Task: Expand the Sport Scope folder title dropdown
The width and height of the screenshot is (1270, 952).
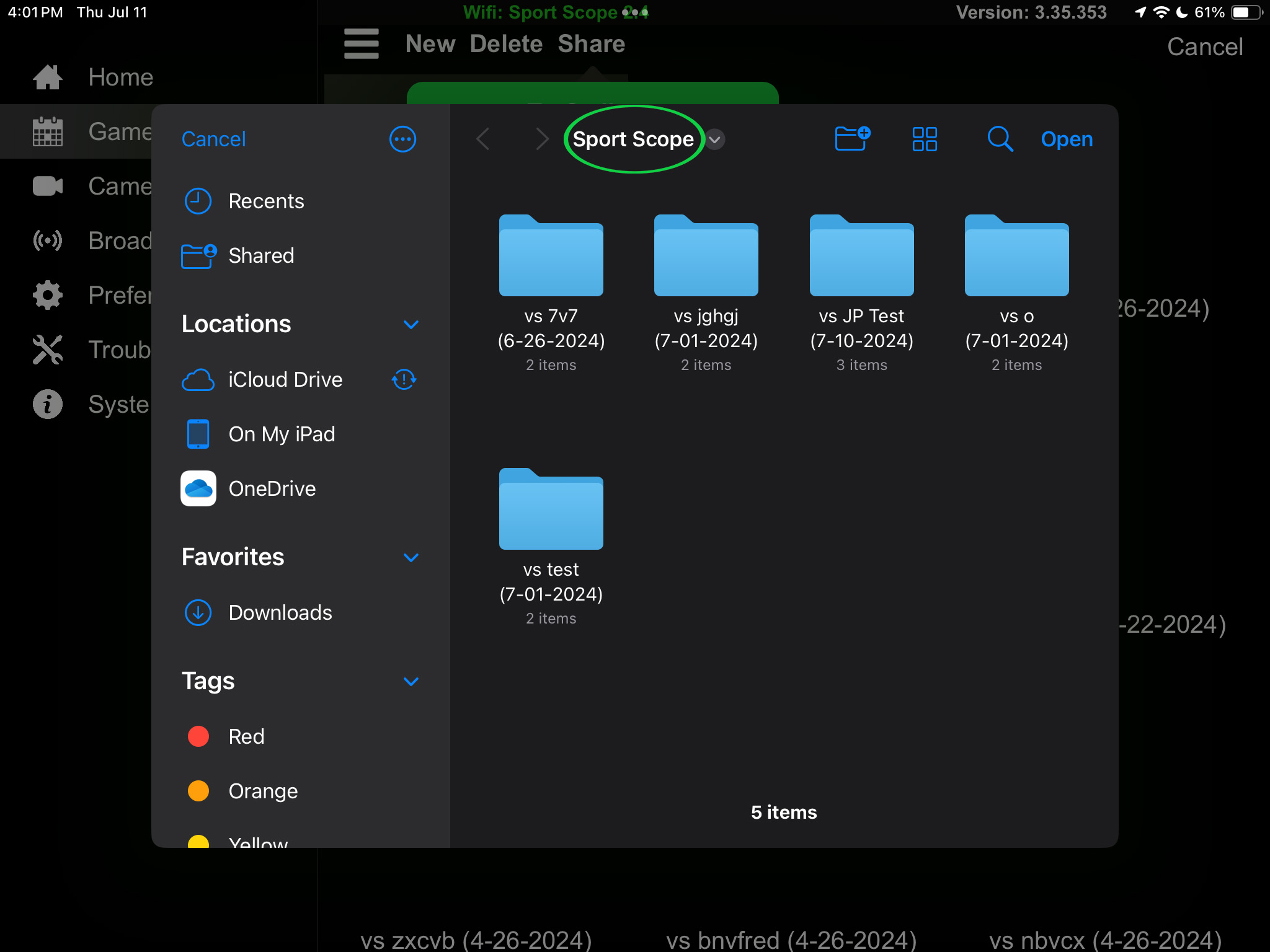Action: tap(715, 139)
